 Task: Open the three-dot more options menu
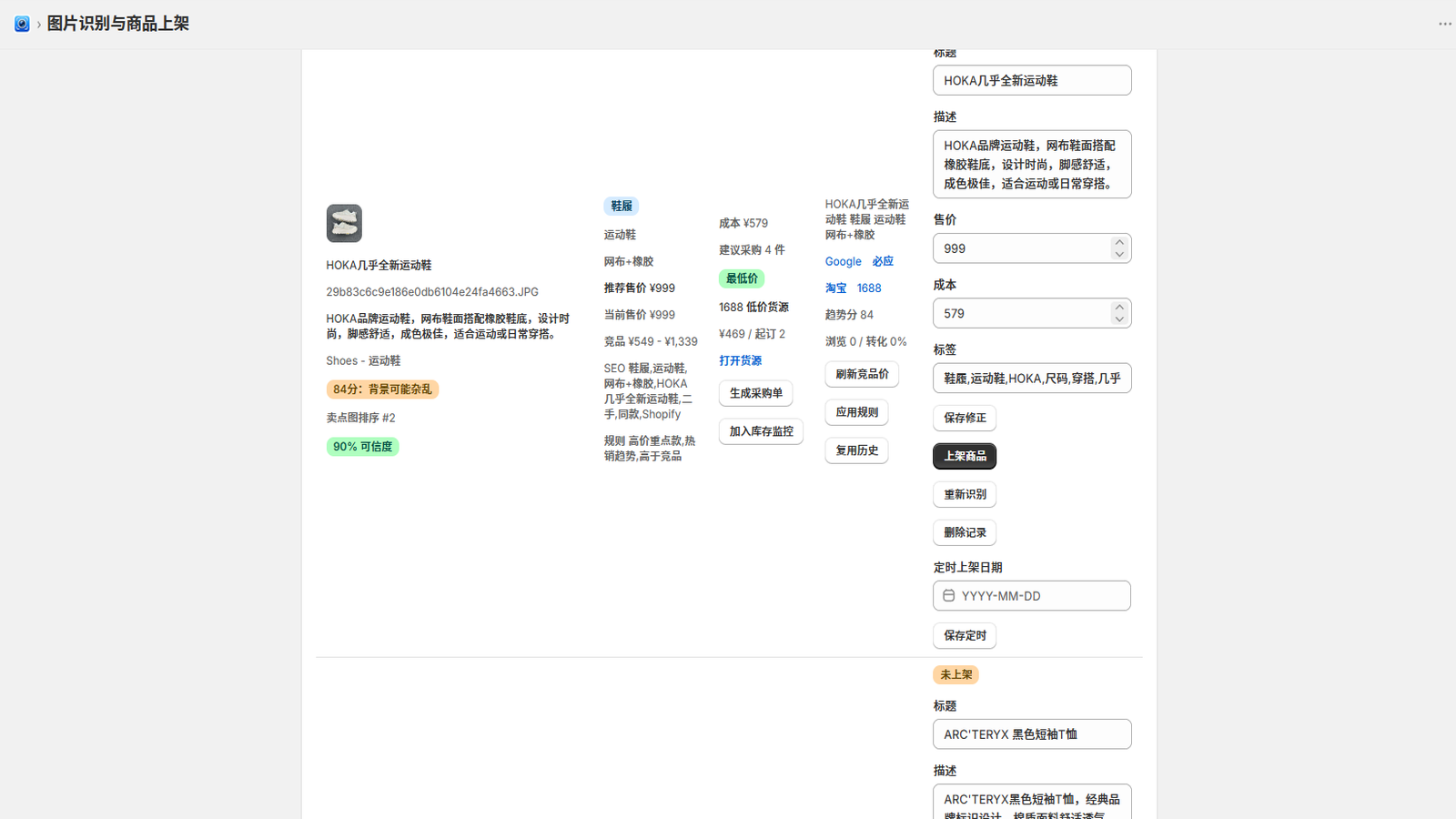coord(1444,24)
